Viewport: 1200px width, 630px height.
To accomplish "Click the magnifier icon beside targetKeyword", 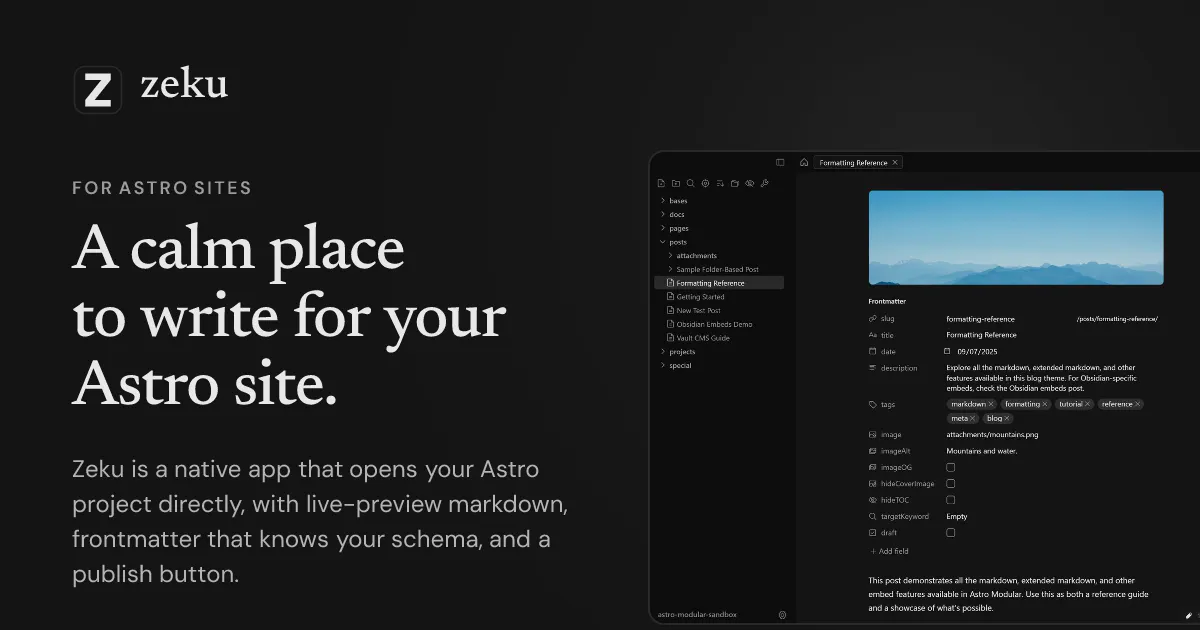I will (873, 516).
